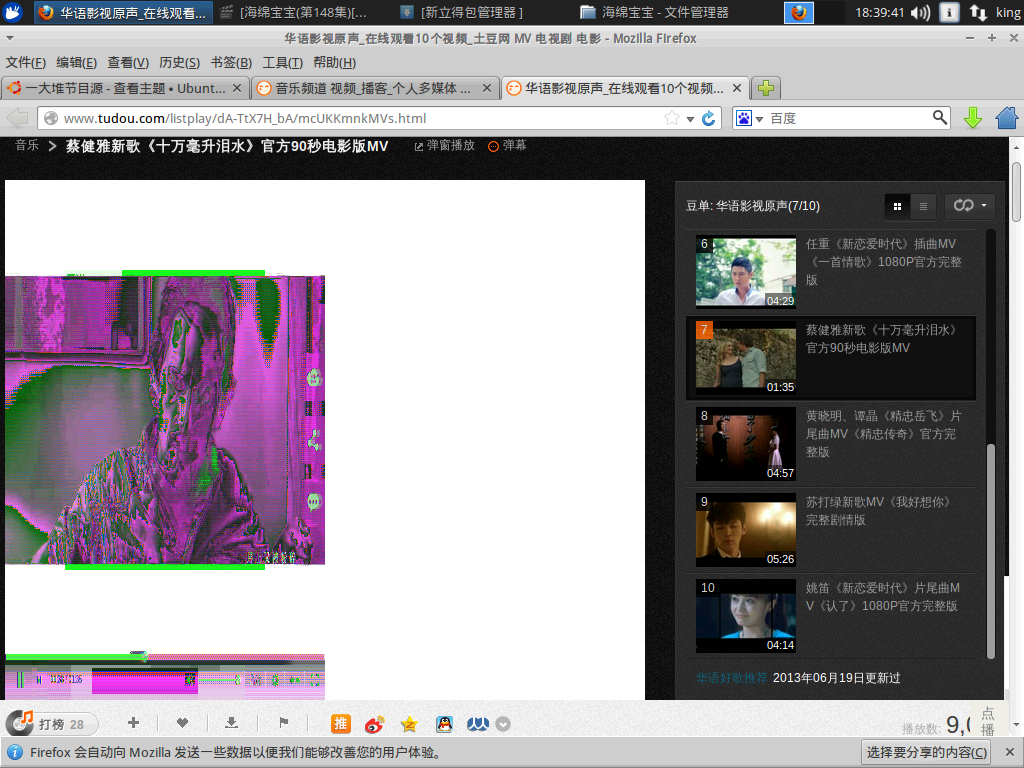Viewport: 1024px width, 768px height.
Task: Close the 华语影视原声 tab
Action: pyautogui.click(x=737, y=88)
